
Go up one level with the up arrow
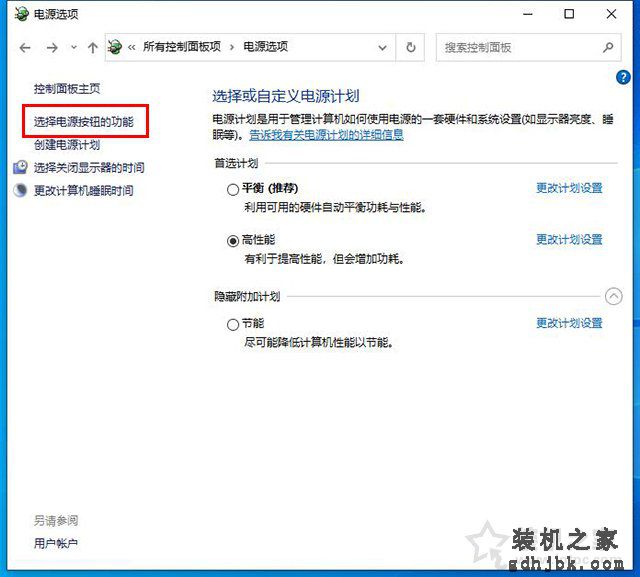click(x=93, y=48)
